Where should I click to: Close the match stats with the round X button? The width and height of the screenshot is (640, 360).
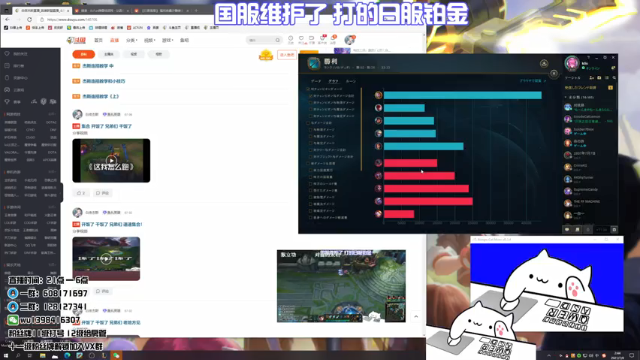click(x=553, y=73)
